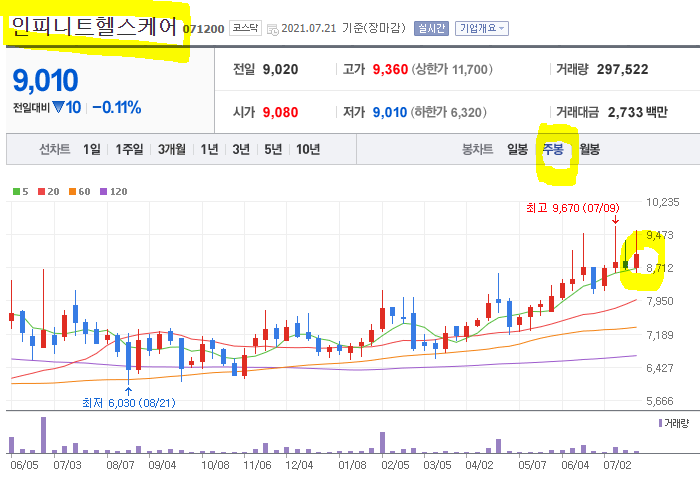Click the 실시간 button
The width and height of the screenshot is (700, 478).
pos(431,28)
